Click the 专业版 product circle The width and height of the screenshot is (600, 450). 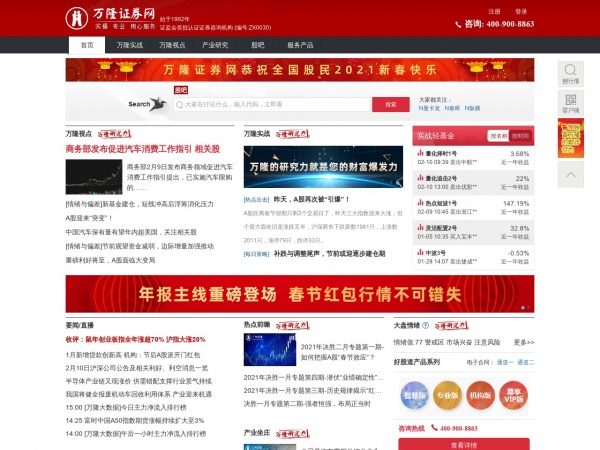pos(447,395)
